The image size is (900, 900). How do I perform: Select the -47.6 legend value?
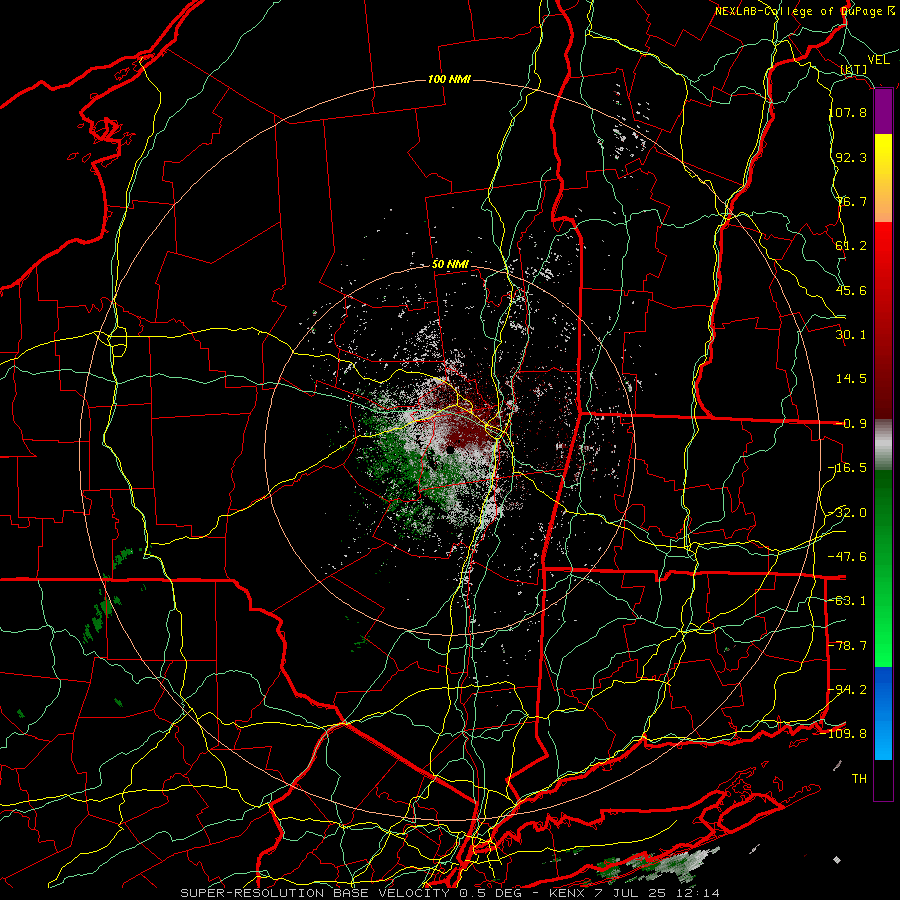click(848, 557)
